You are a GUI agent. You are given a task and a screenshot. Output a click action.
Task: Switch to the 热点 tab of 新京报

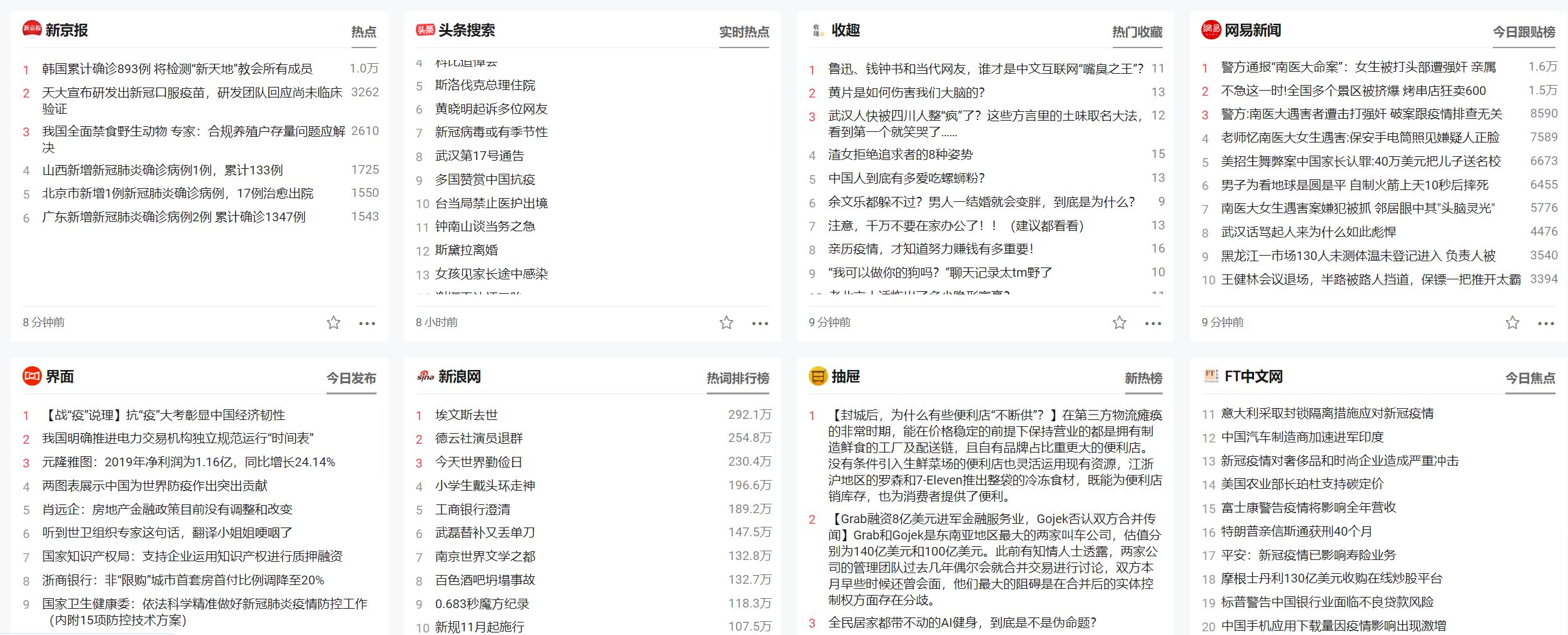(x=363, y=32)
